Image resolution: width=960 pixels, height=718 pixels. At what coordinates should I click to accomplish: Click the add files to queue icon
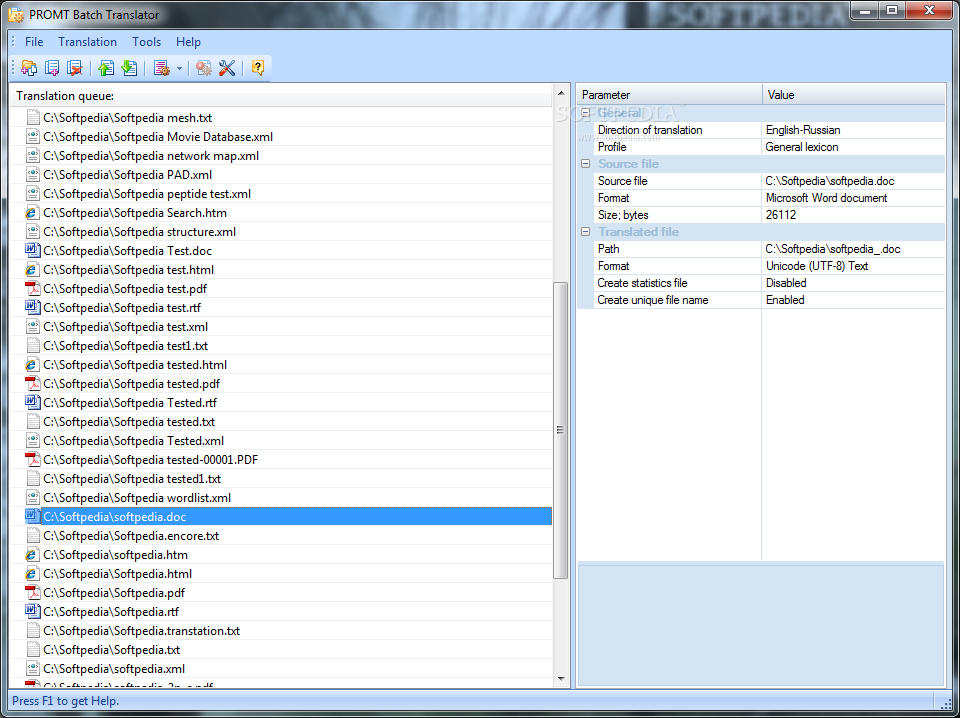click(52, 68)
